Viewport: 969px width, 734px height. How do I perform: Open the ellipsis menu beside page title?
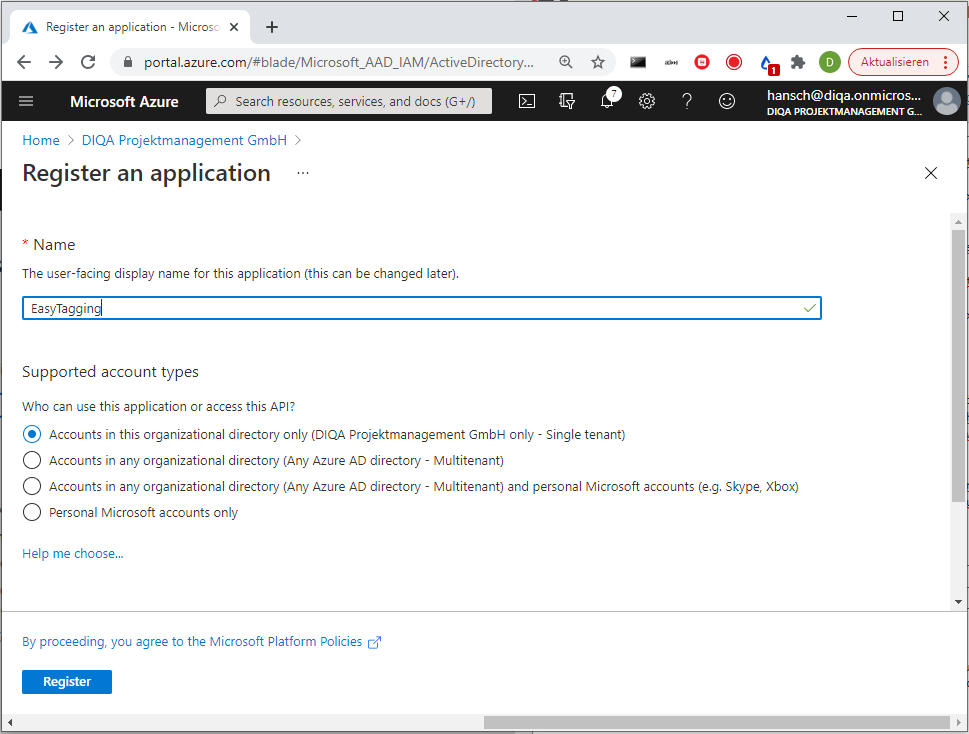coord(303,173)
